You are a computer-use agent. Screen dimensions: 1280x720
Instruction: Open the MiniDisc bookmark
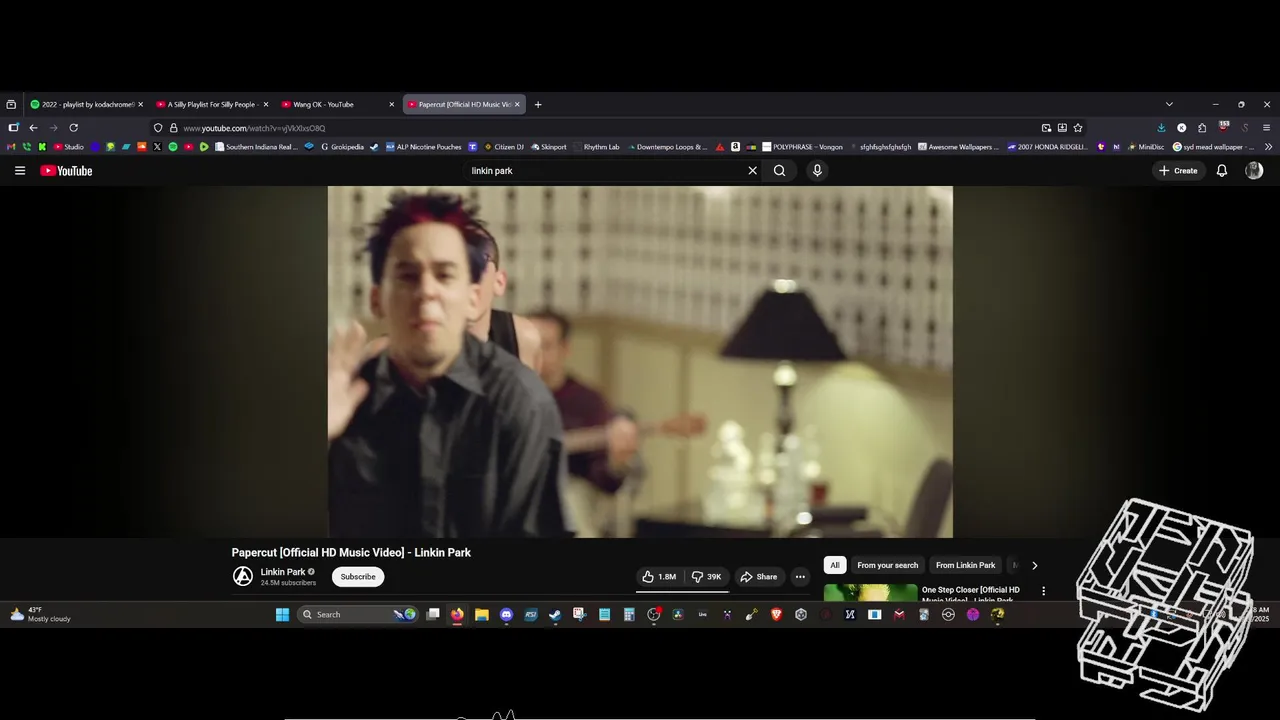click(x=1146, y=147)
